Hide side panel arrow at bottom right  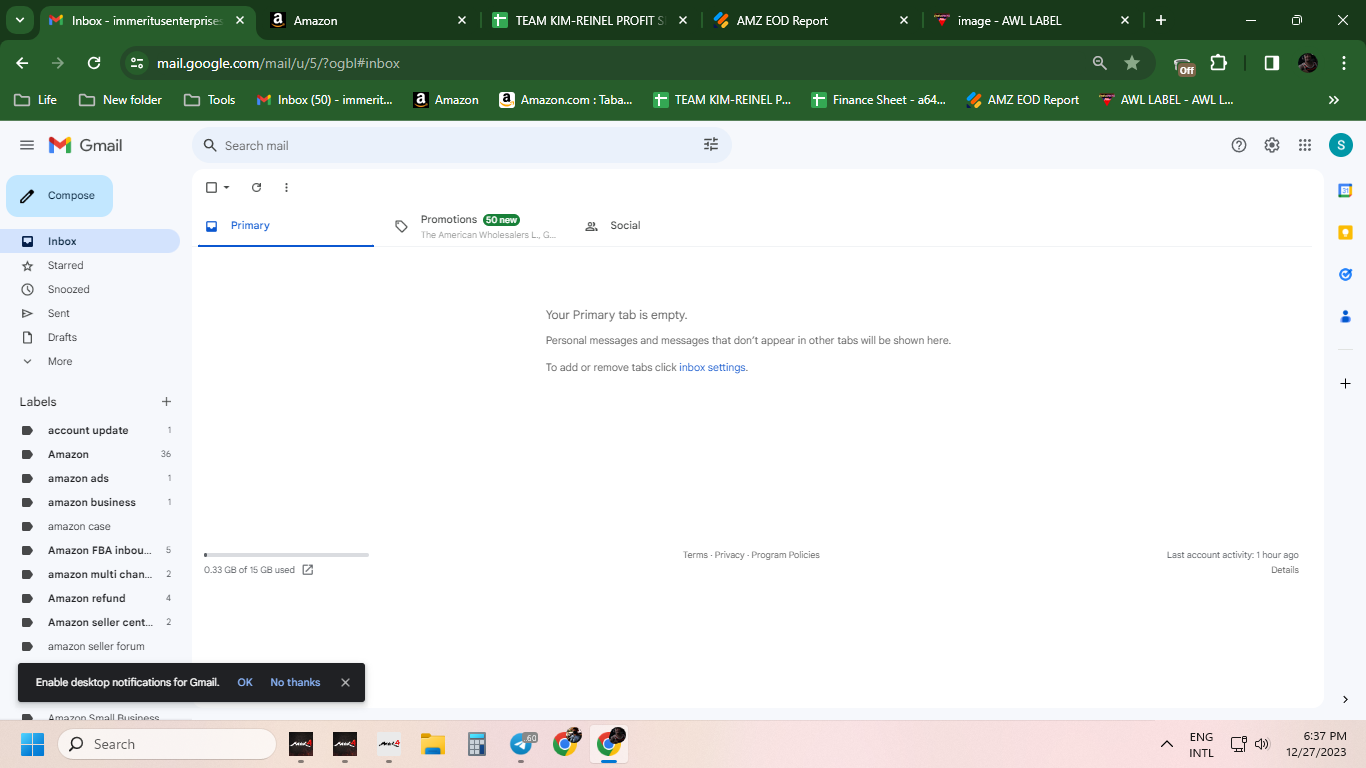(1345, 699)
